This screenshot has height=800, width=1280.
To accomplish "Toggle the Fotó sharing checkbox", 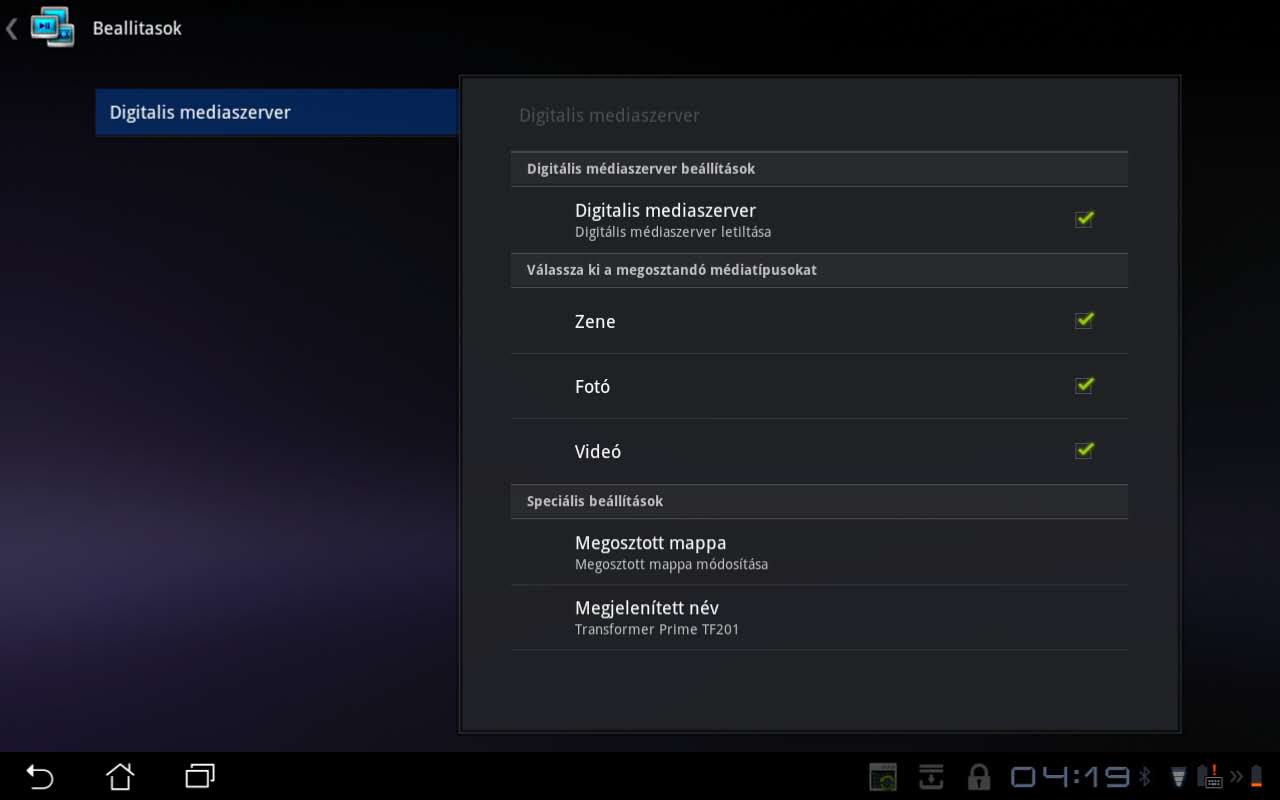I will [x=1084, y=386].
